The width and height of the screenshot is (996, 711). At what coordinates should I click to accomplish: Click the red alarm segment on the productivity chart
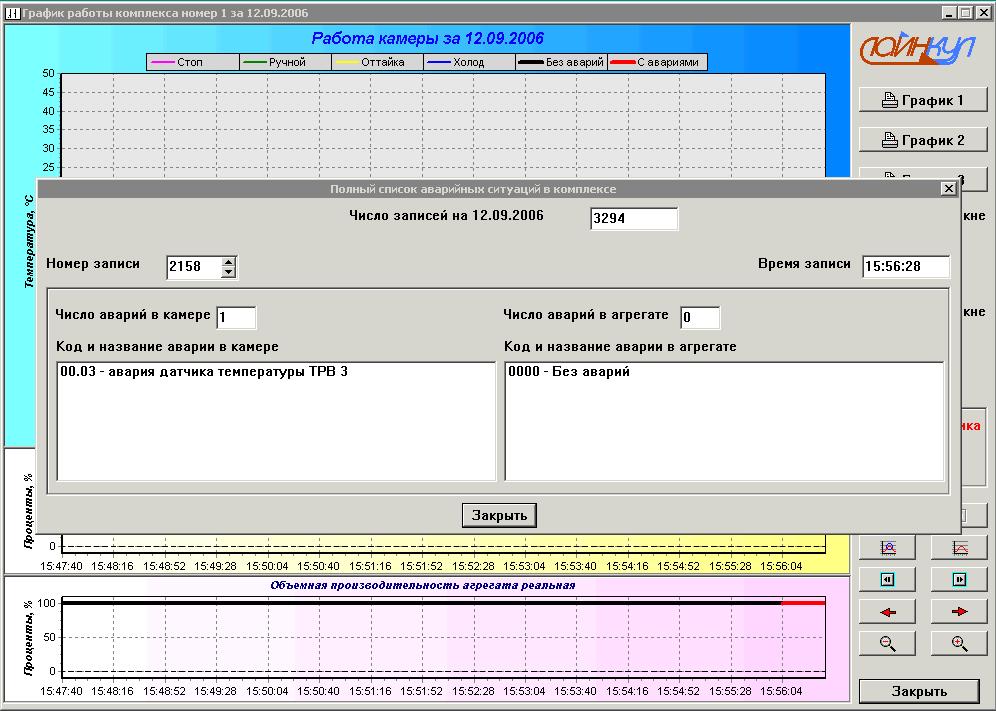pos(804,602)
